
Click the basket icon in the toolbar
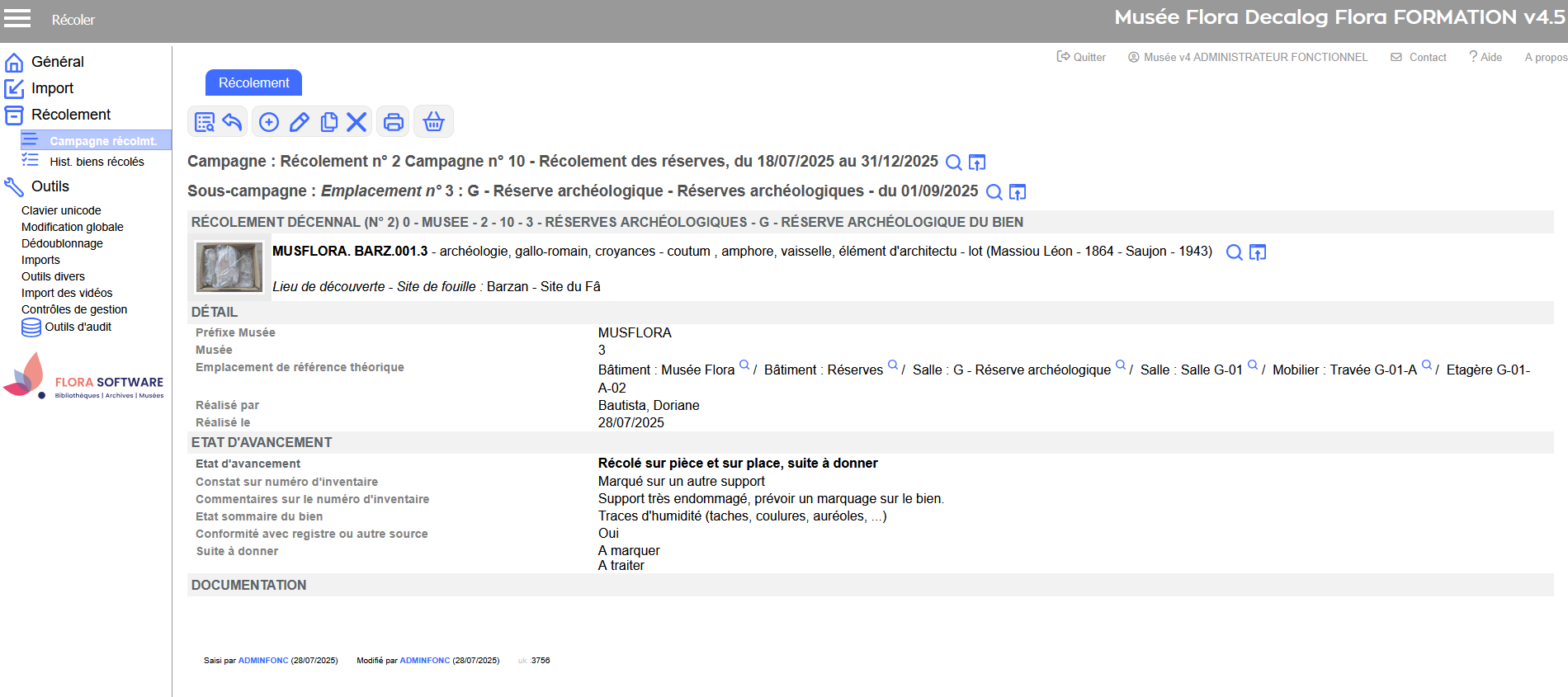click(x=433, y=122)
